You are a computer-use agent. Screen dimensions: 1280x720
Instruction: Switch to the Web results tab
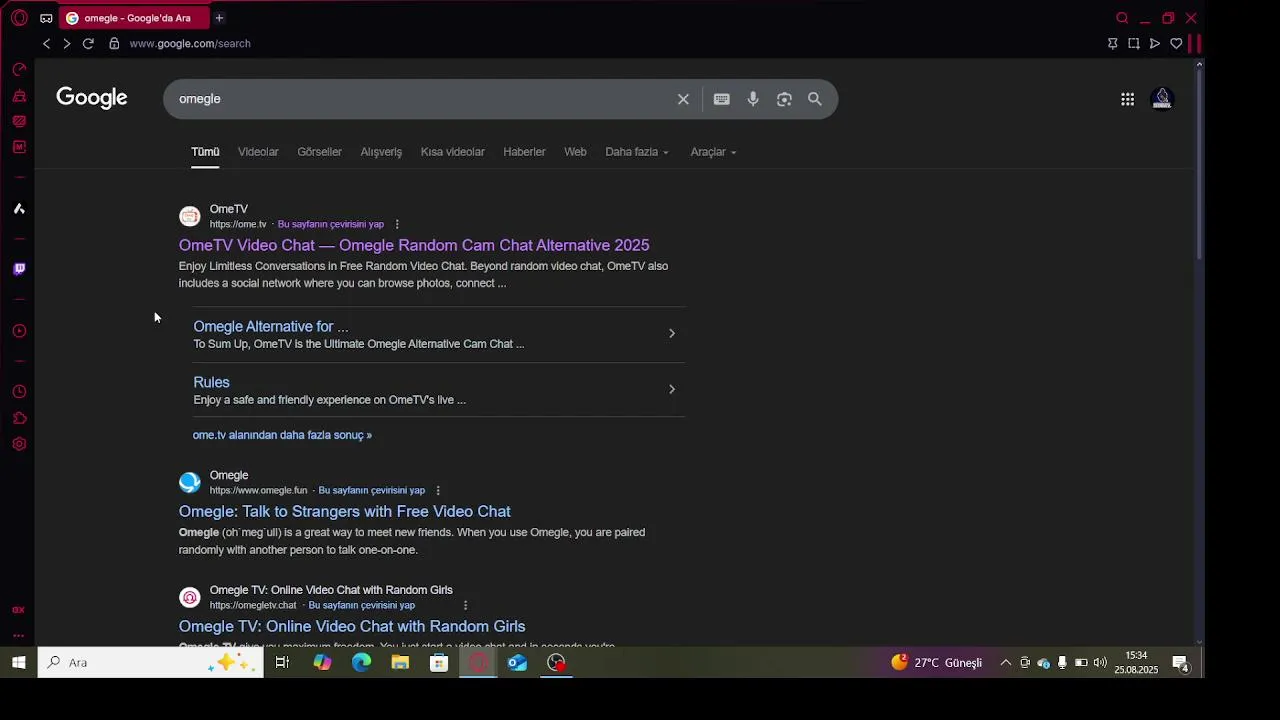coord(575,152)
